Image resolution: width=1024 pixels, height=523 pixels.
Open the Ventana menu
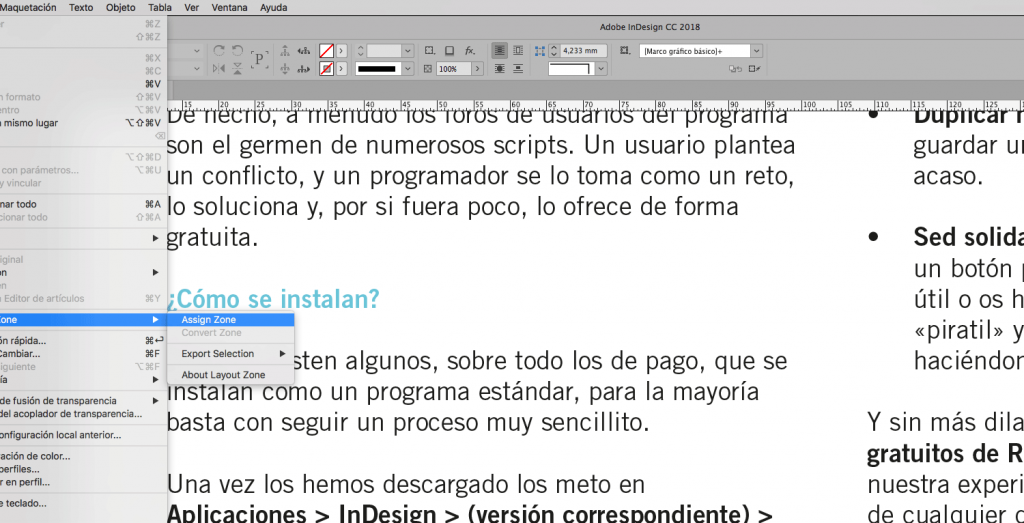230,7
